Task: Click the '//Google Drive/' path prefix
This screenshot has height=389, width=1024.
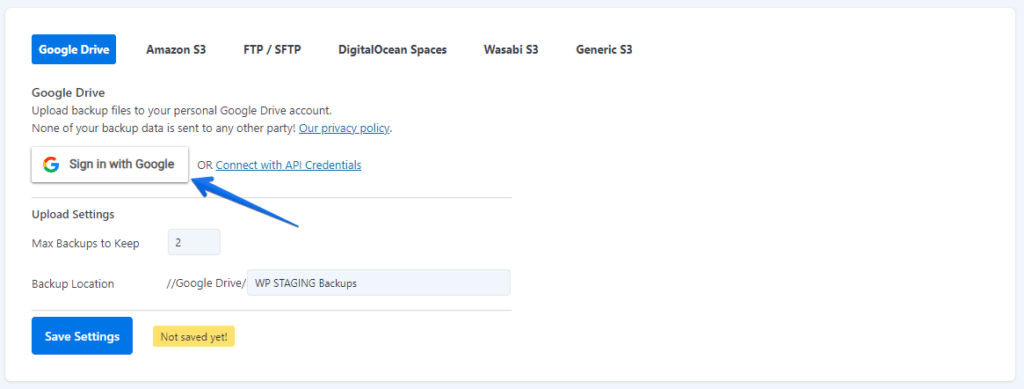Action: click(206, 283)
